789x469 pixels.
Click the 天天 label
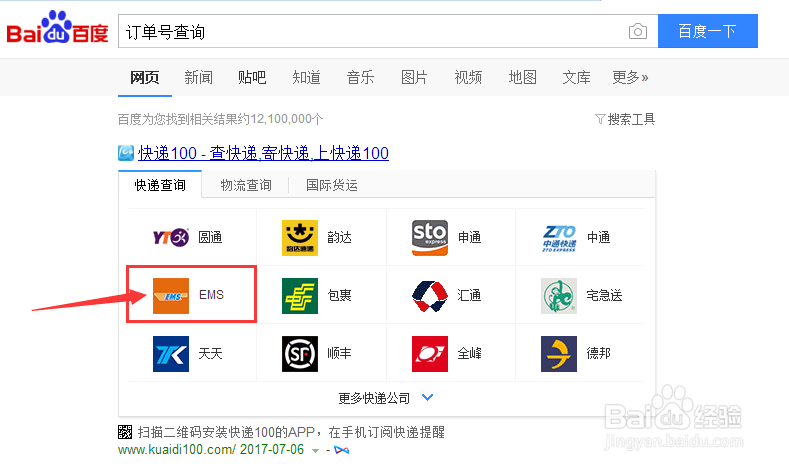[x=210, y=353]
